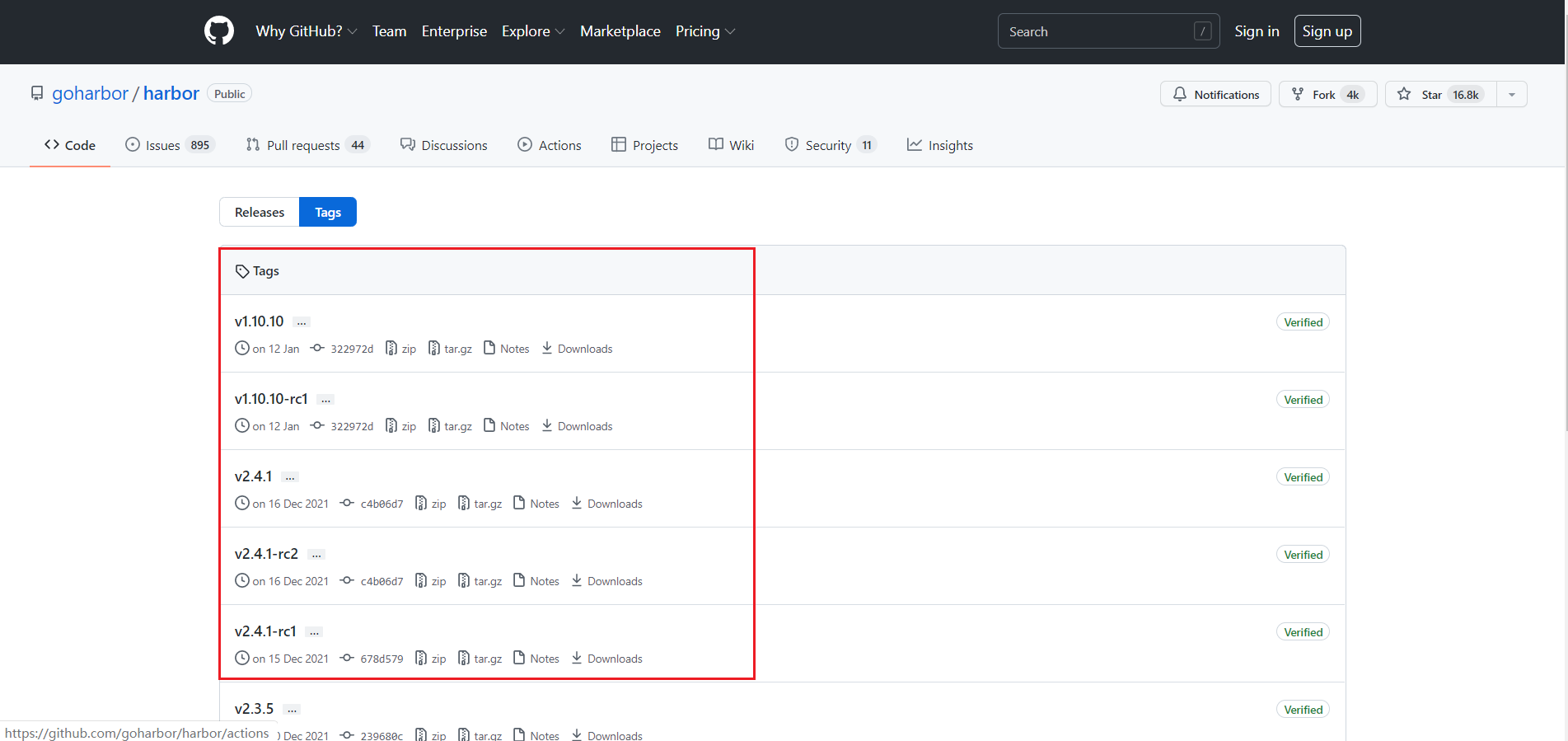This screenshot has height=741, width=1568.
Task: Download the zip archive for v1.10.10-rc1
Action: point(401,426)
